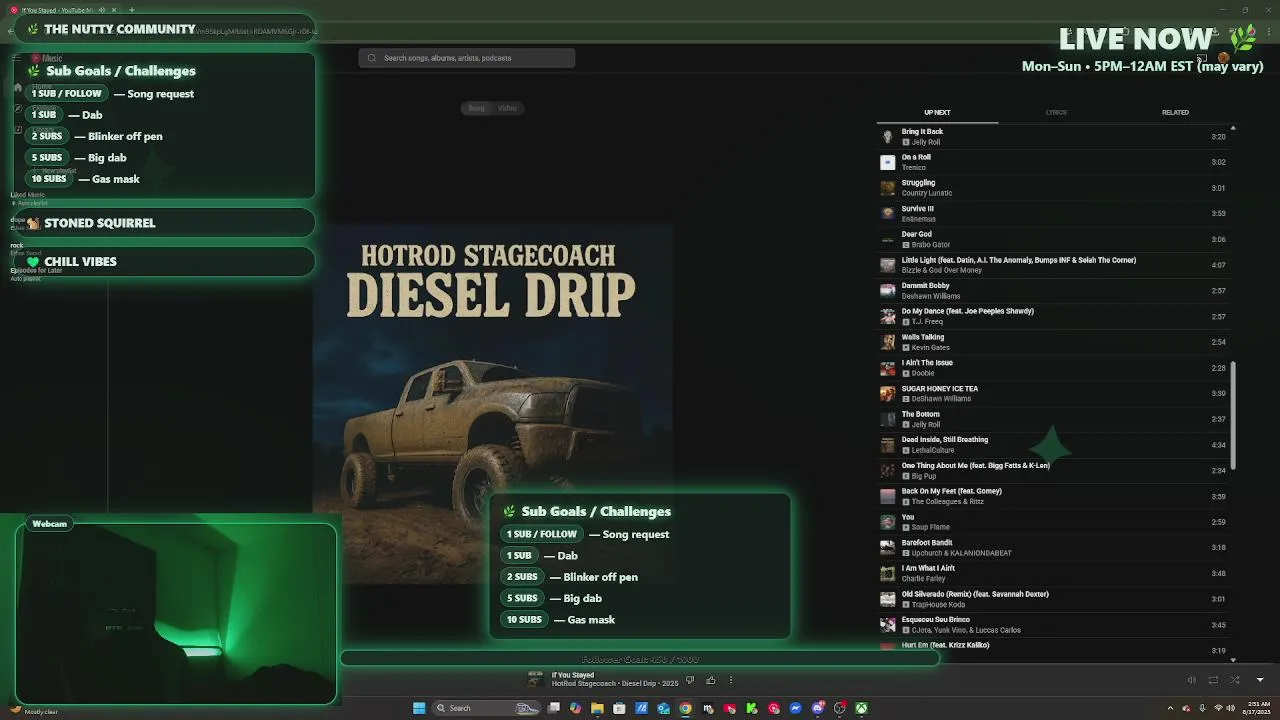Click the queue scroll down arrow
The image size is (1280, 720).
point(1233,660)
